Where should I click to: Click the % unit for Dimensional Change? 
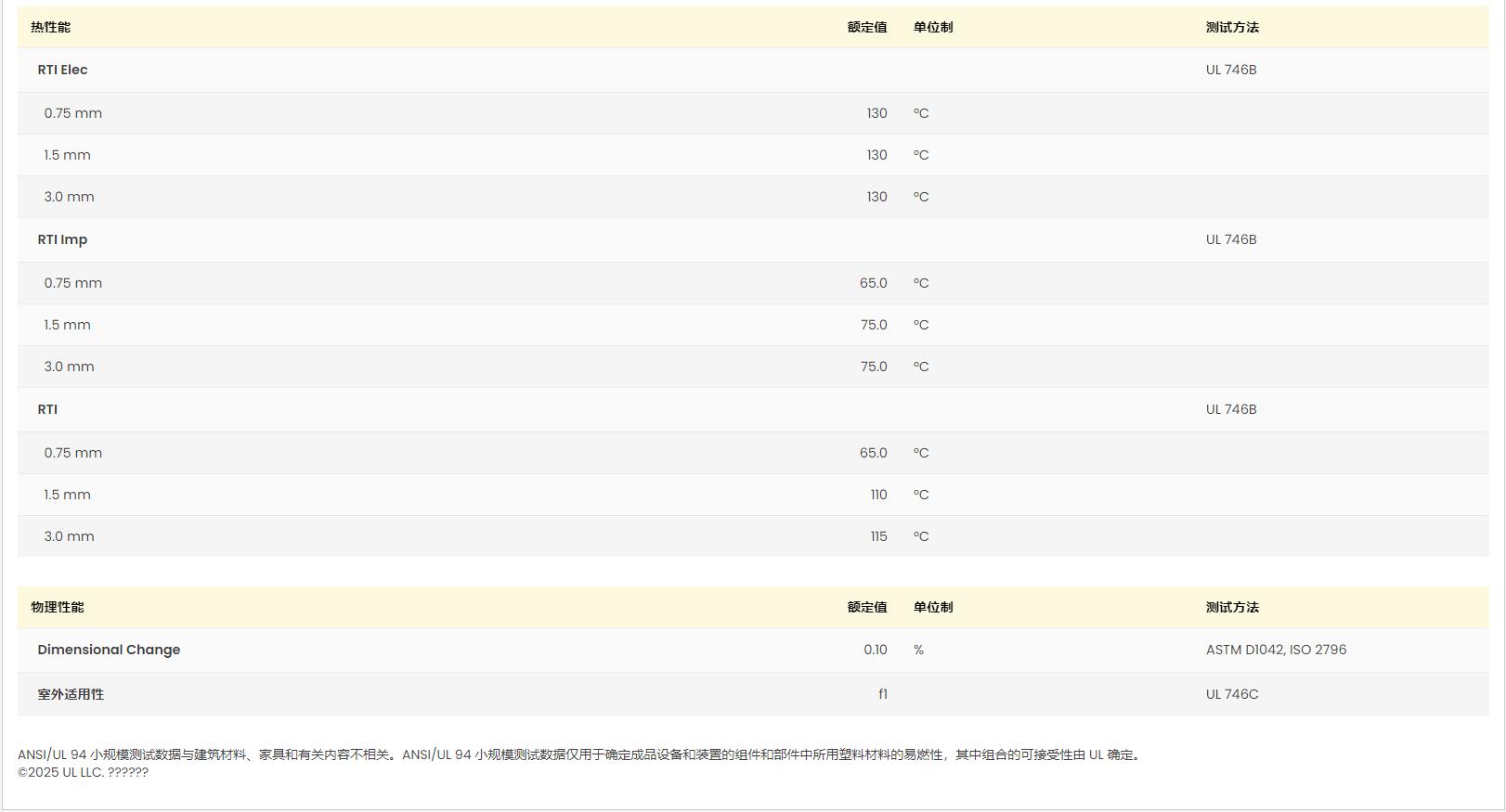[x=918, y=650]
